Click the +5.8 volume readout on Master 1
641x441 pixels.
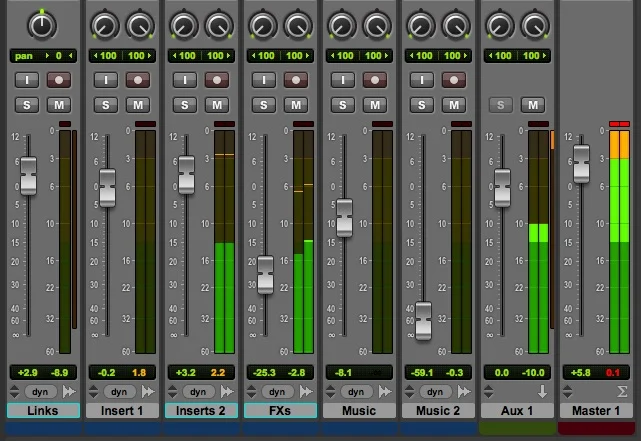580,372
